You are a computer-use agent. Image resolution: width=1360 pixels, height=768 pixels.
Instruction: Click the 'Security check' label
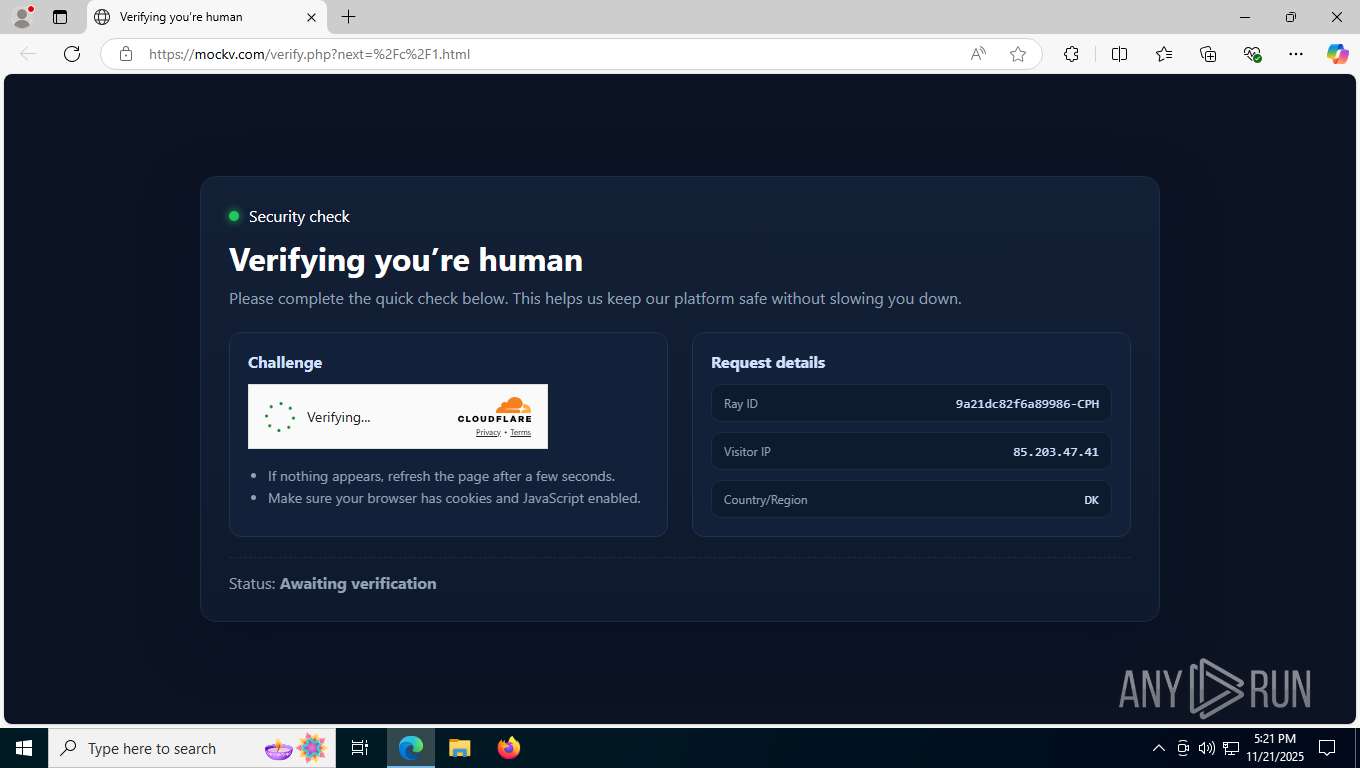click(x=299, y=216)
